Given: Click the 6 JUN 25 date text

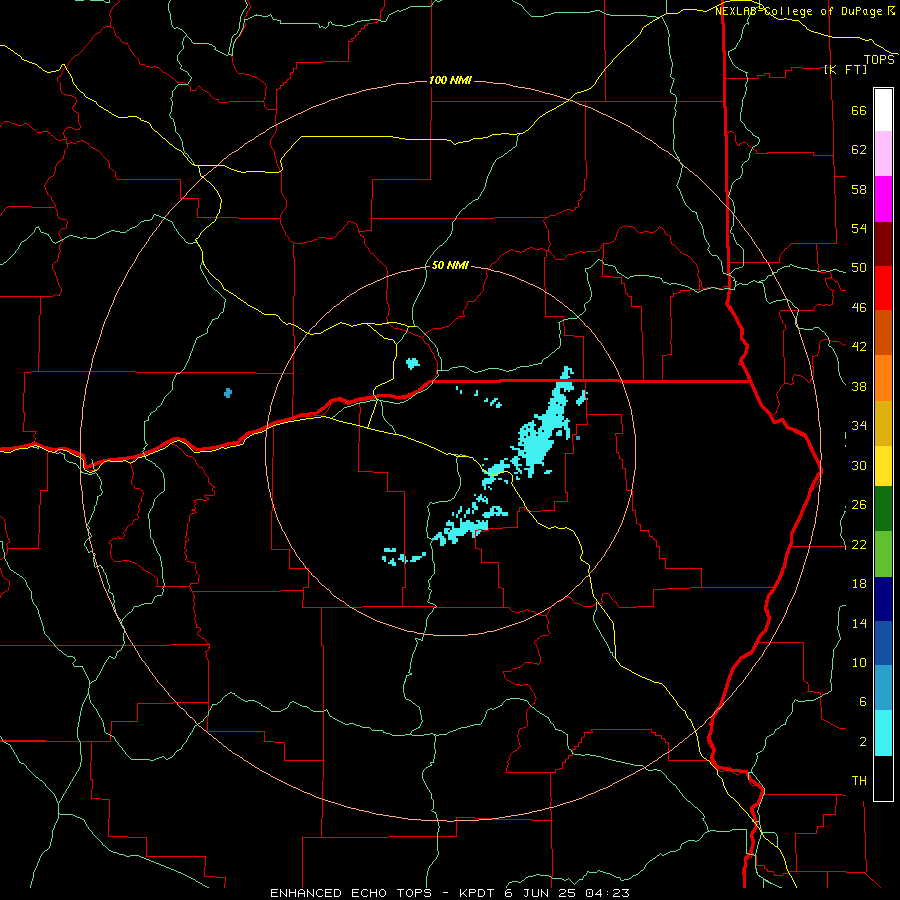Looking at the screenshot, I should (x=541, y=893).
